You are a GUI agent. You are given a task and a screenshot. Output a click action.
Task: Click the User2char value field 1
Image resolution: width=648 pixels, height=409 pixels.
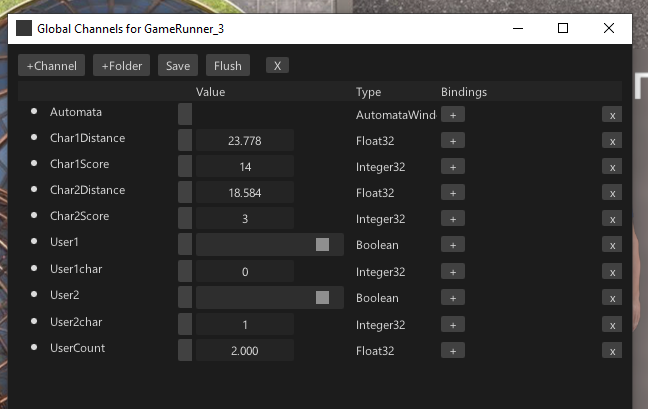coord(245,325)
